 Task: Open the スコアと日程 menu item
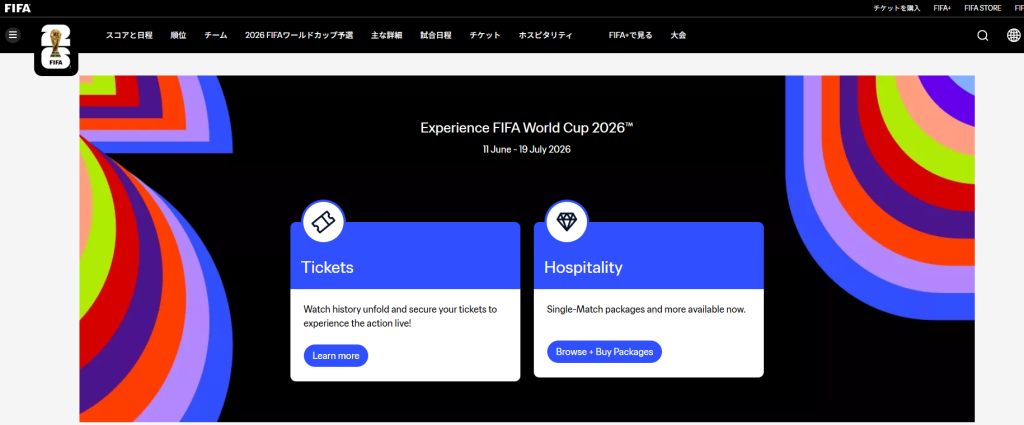[x=129, y=36]
